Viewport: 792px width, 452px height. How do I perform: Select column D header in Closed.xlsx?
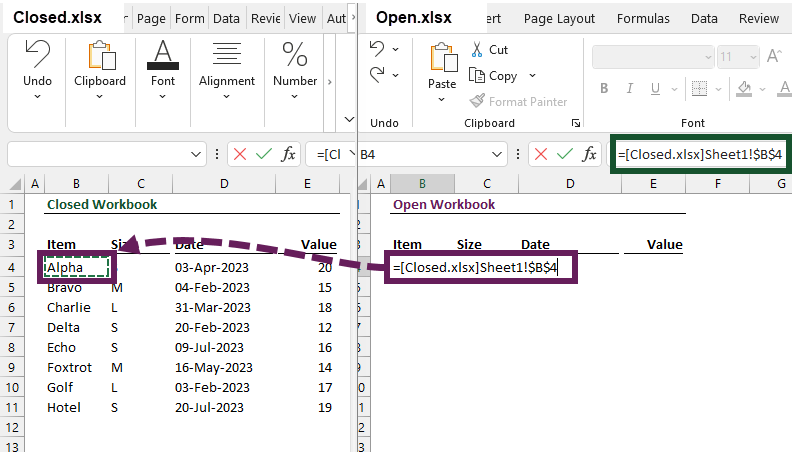tap(224, 184)
